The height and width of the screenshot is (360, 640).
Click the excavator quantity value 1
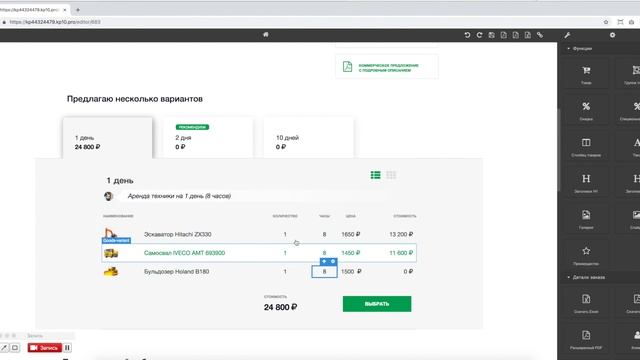[x=285, y=234]
